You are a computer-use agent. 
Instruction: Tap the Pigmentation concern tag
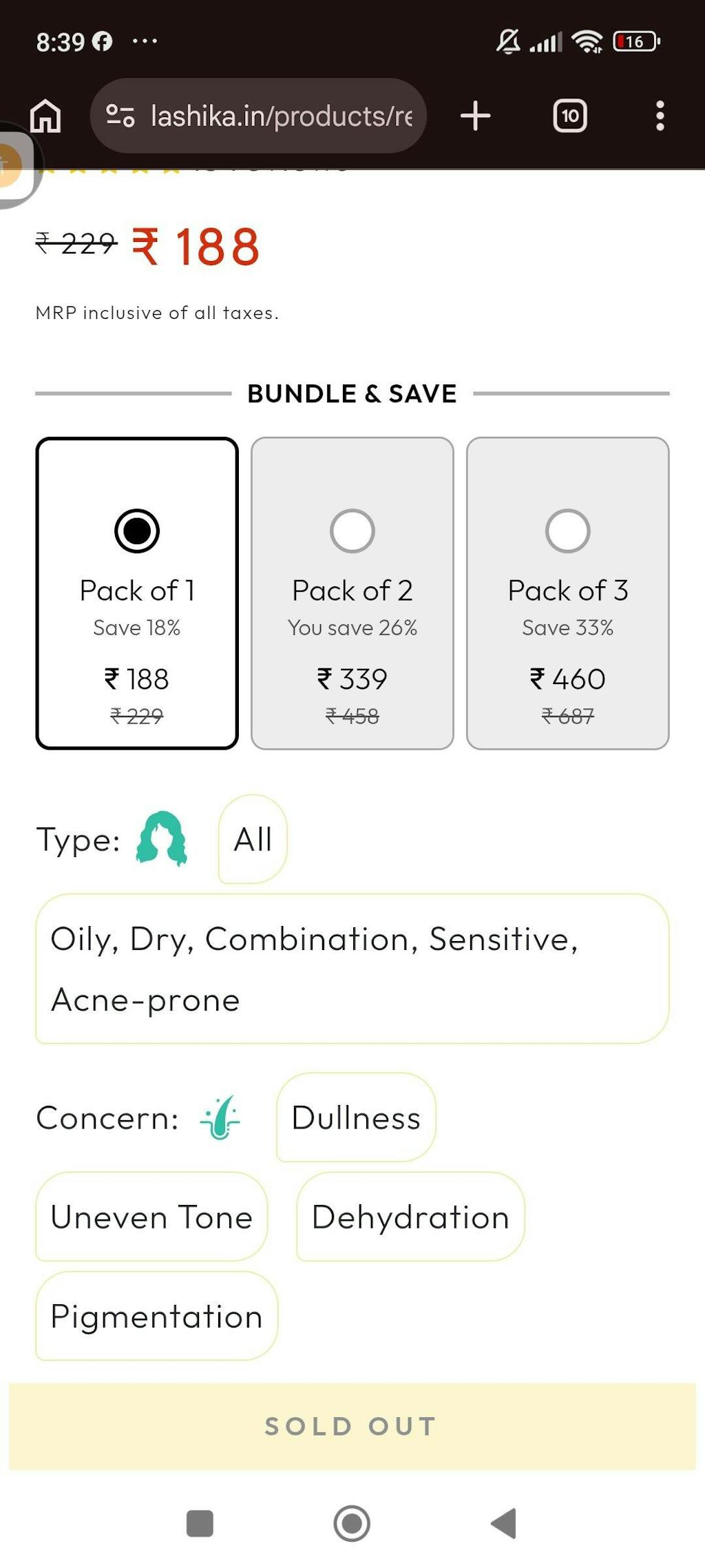[156, 1316]
